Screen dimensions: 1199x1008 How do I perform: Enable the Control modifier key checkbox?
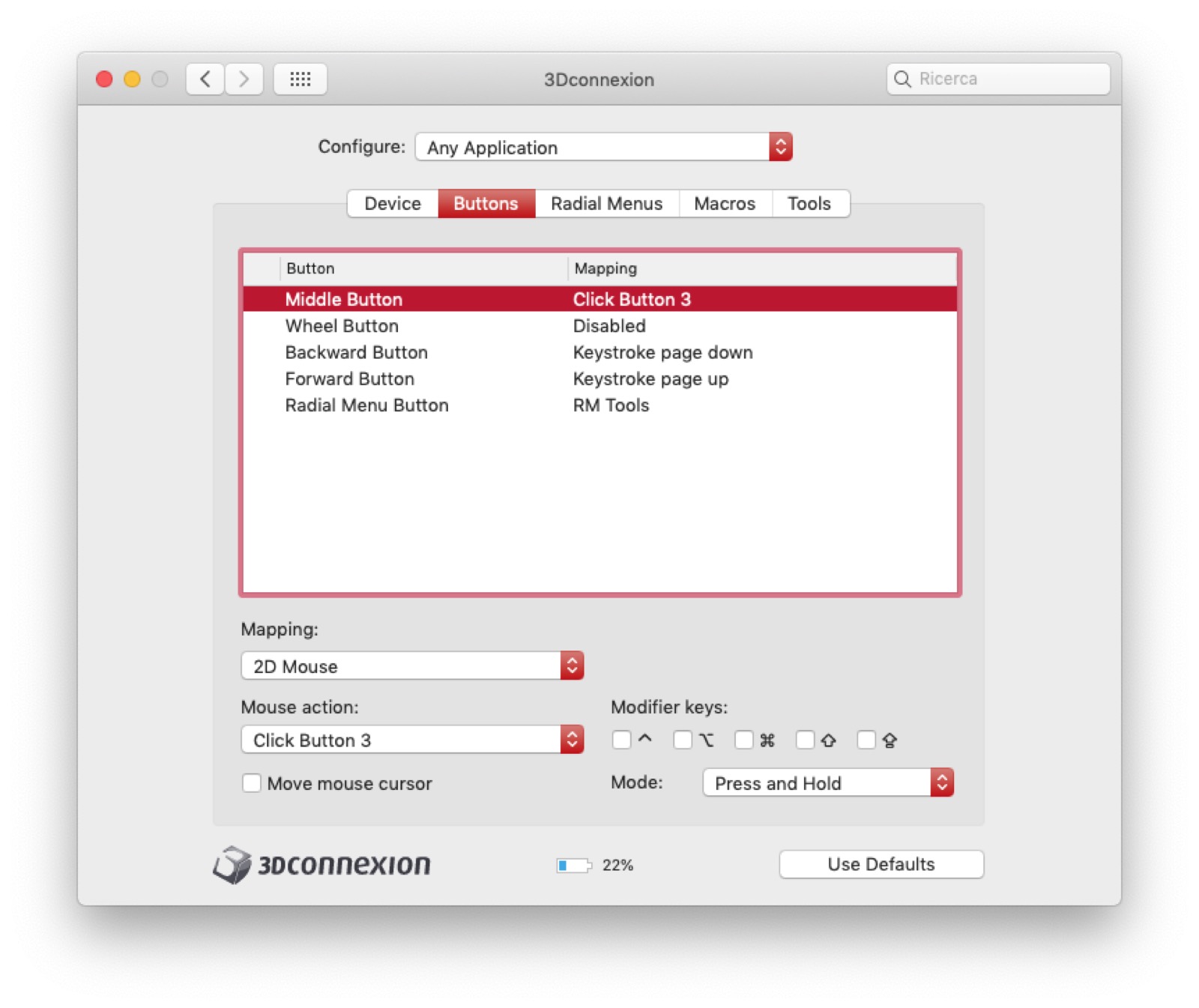click(x=621, y=740)
